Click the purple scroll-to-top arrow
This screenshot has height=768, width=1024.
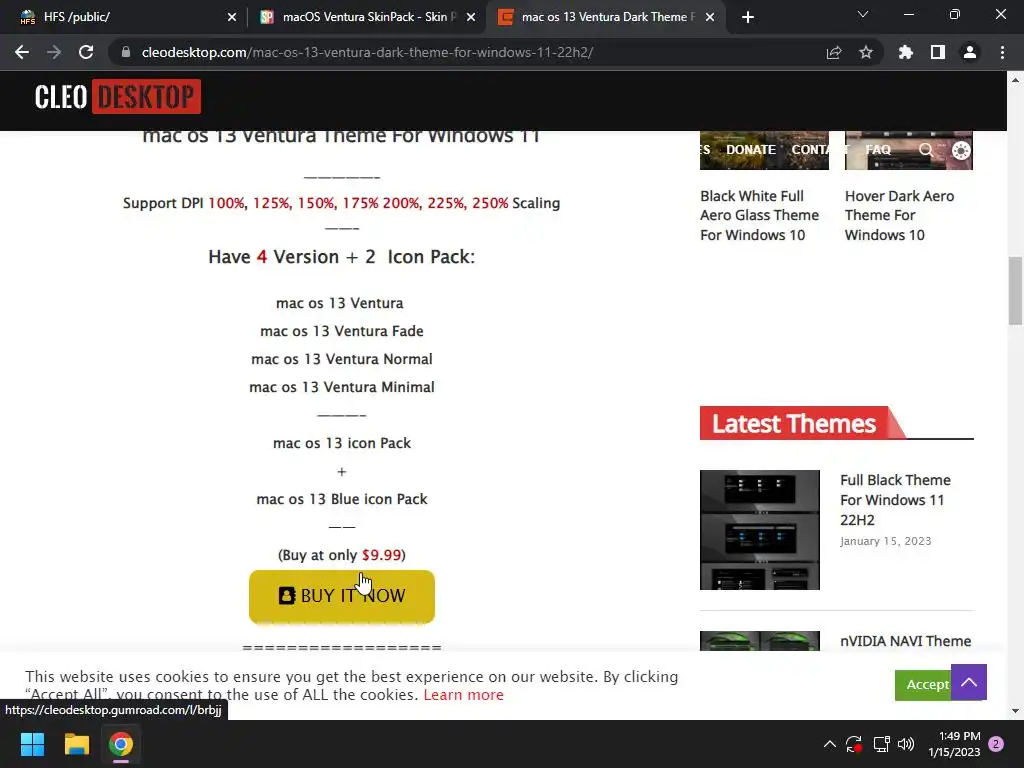[969, 682]
